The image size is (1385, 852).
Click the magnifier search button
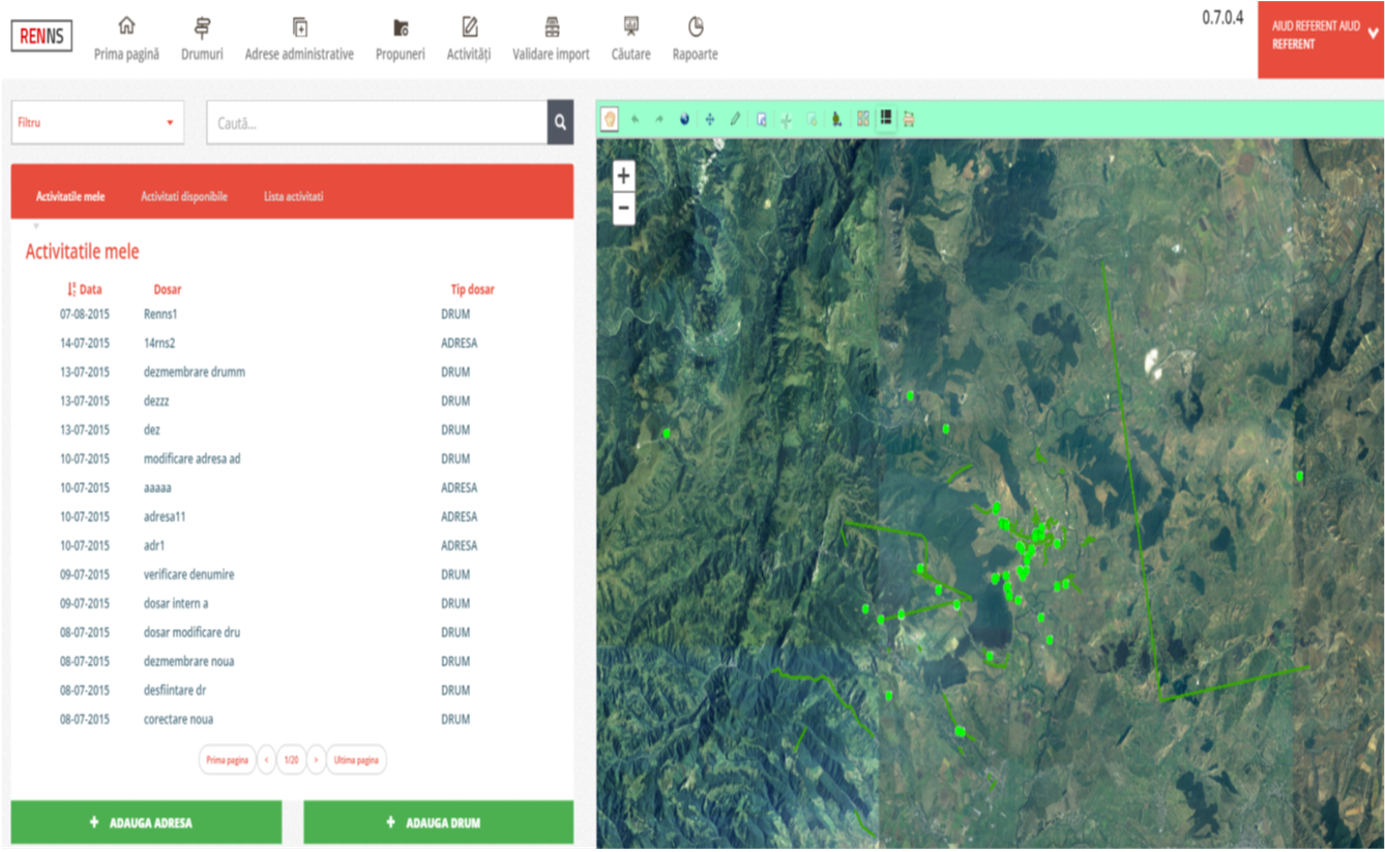560,123
